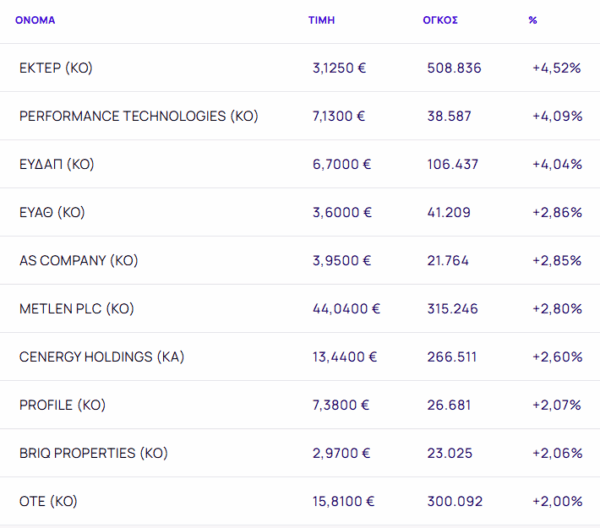Click METLEN PLC price 44,0400 €
Image resolution: width=600 pixels, height=528 pixels.
pyautogui.click(x=346, y=309)
